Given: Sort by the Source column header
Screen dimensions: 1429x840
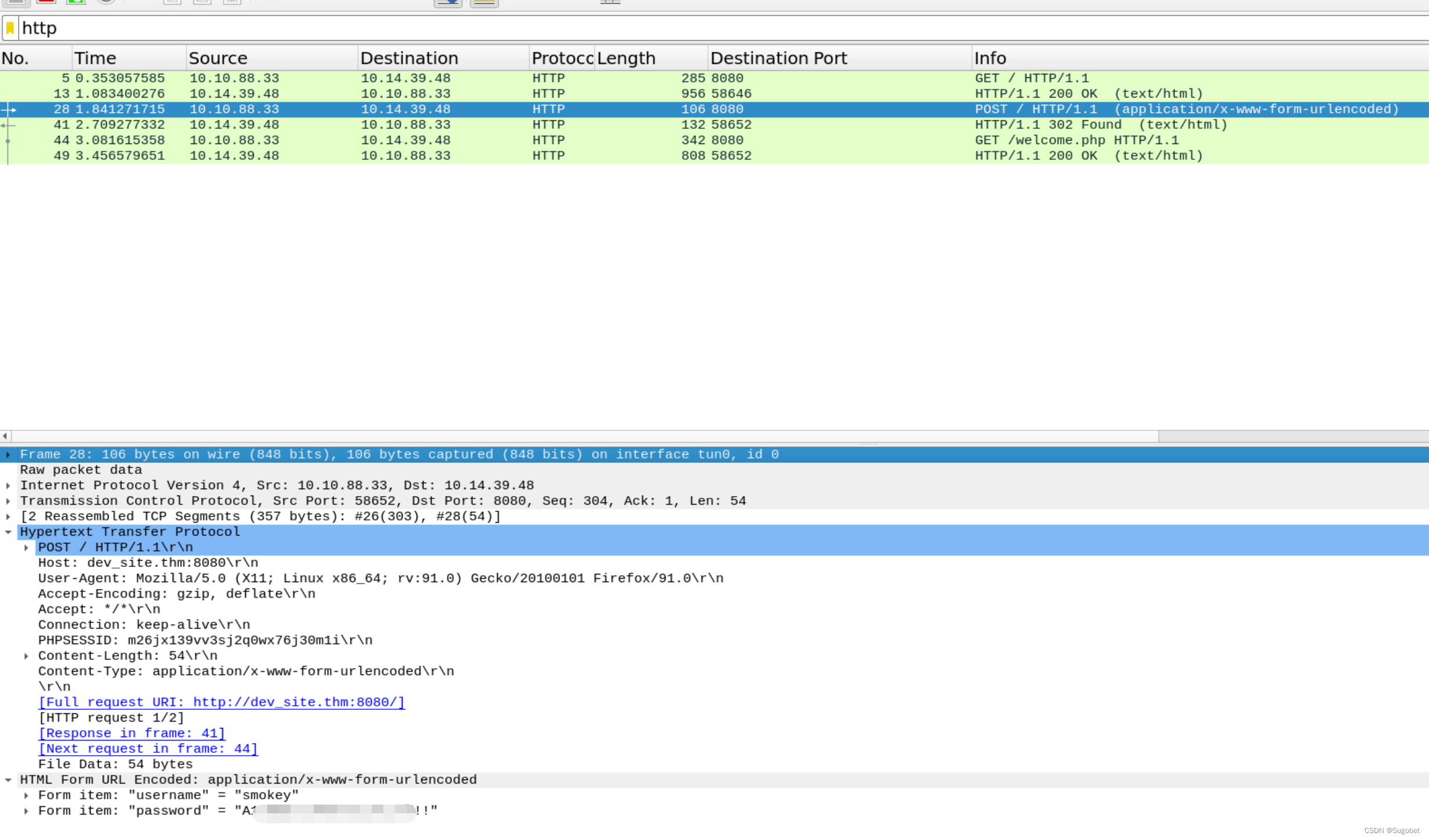Looking at the screenshot, I should 272,58.
